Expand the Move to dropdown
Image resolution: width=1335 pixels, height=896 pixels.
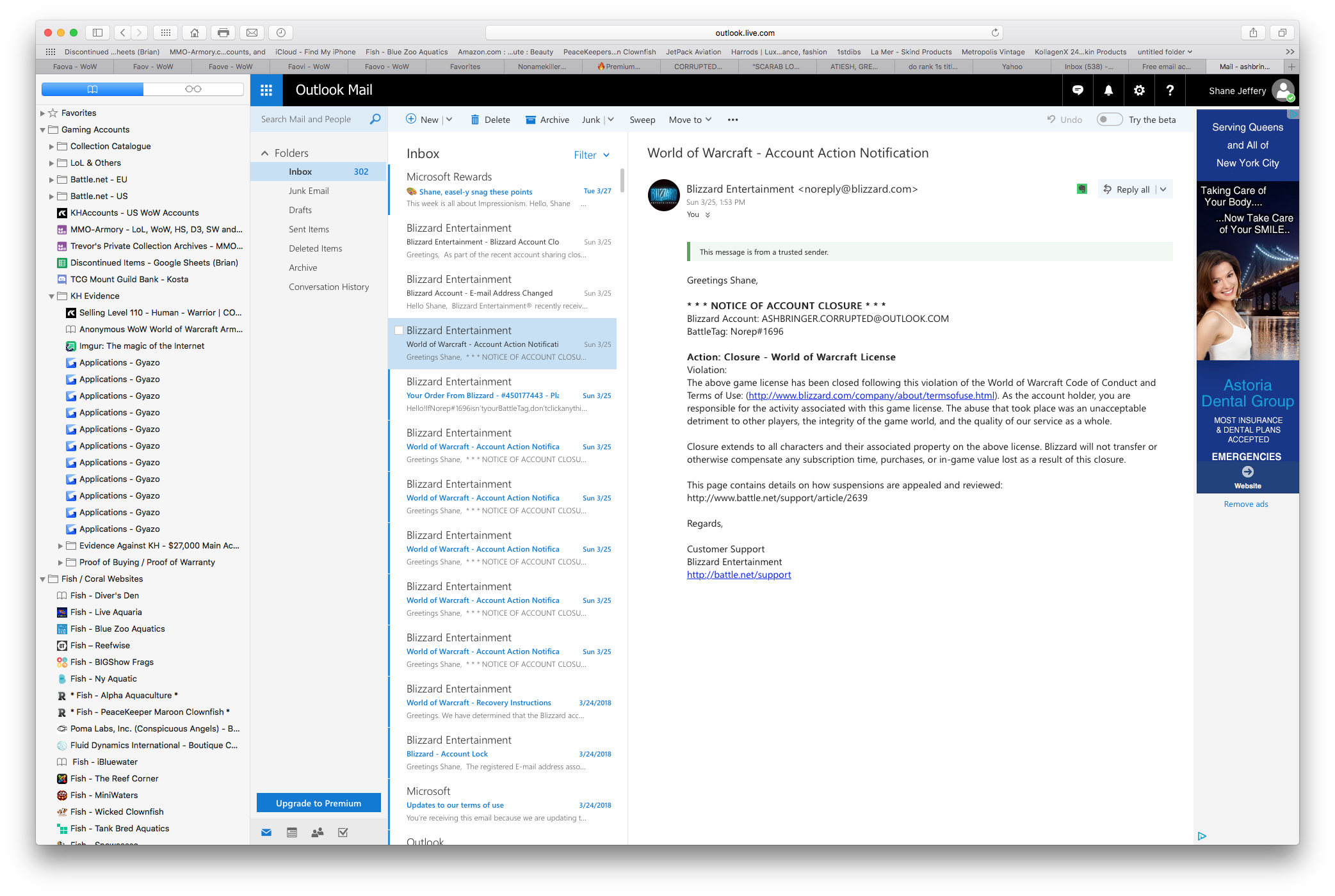[690, 120]
